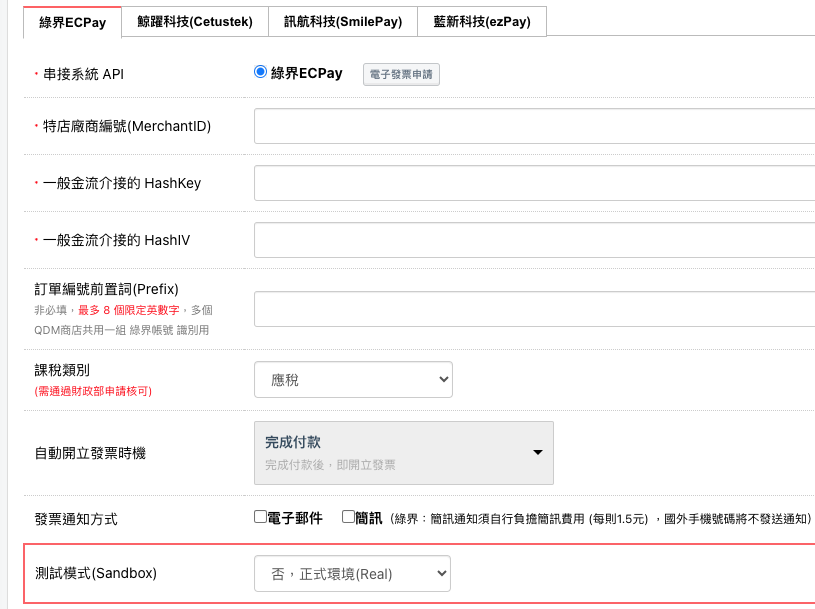Click the 課稅類別 label
This screenshot has width=815, height=609.
point(62,370)
